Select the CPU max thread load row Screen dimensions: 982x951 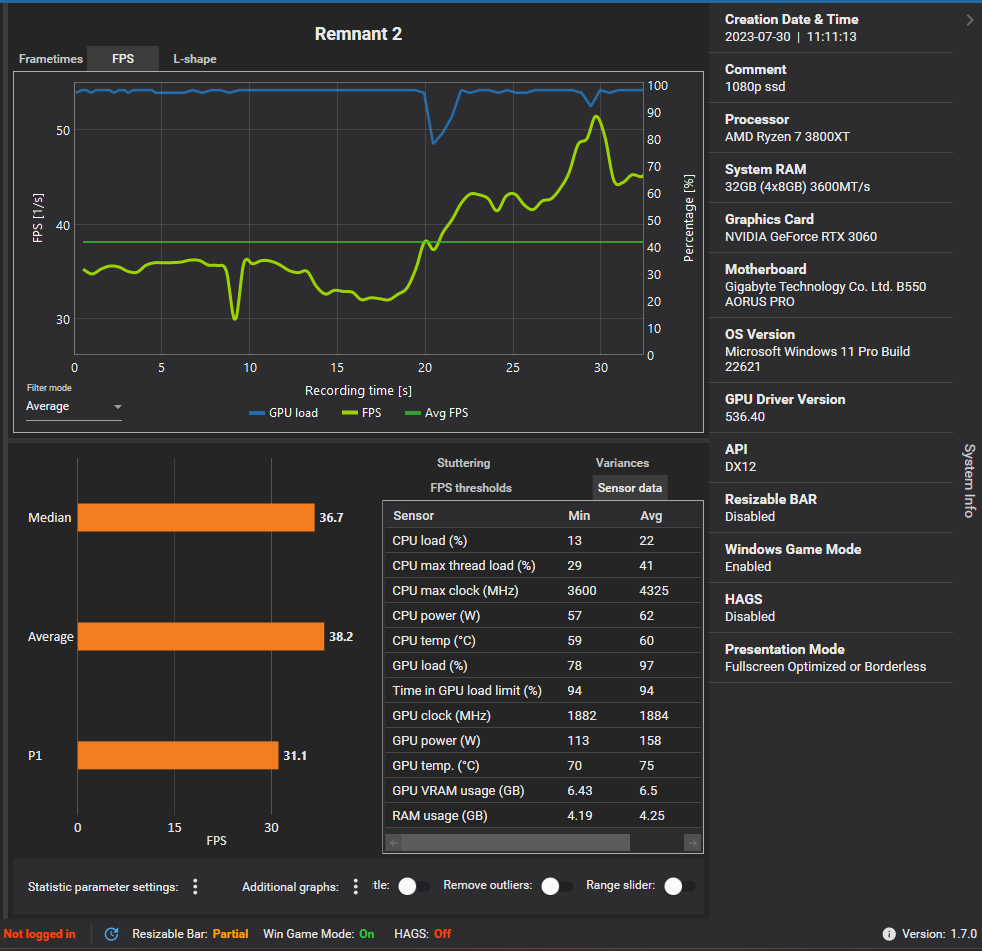coord(542,565)
